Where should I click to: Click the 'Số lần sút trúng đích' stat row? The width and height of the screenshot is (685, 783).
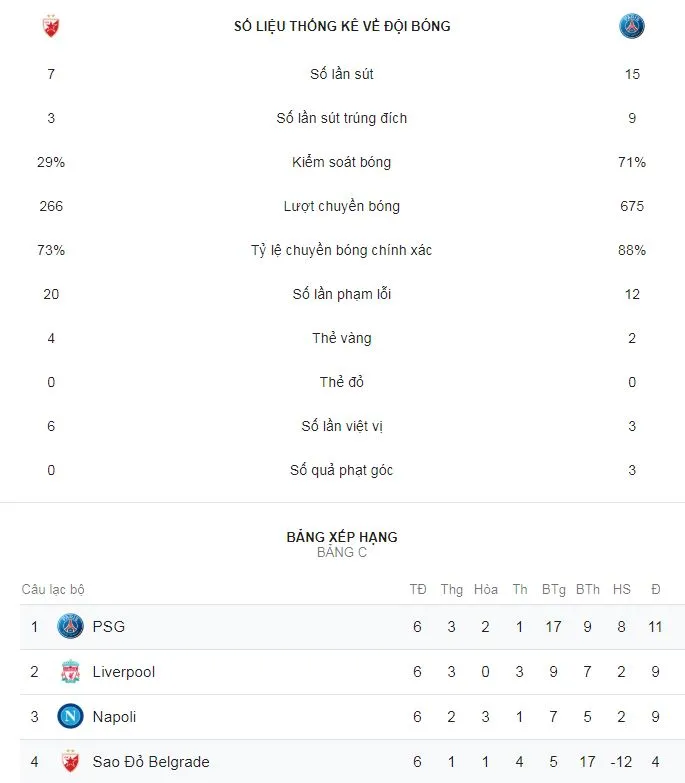click(342, 118)
